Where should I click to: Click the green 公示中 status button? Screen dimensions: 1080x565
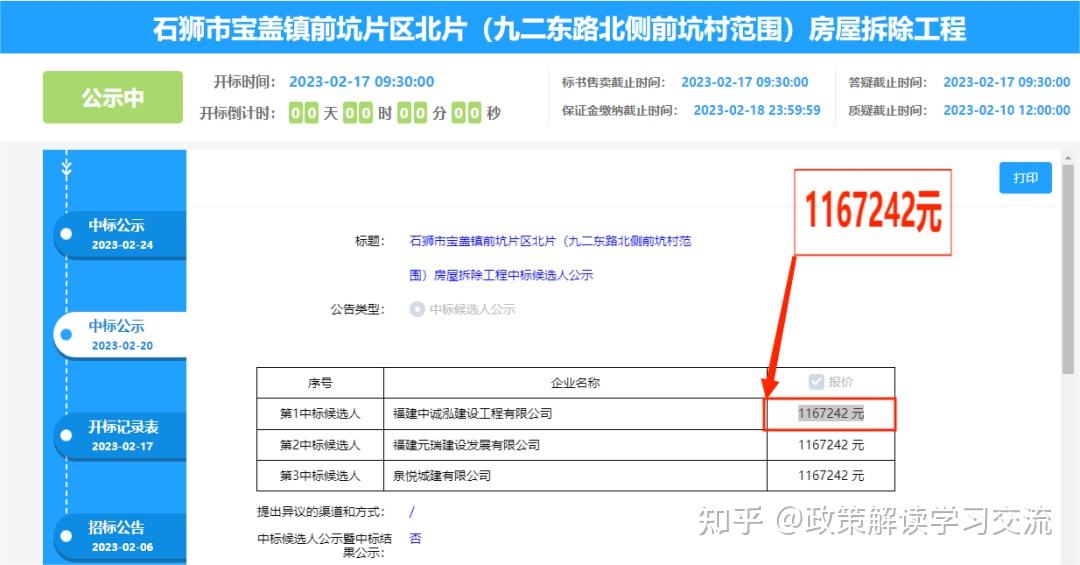[x=113, y=97]
